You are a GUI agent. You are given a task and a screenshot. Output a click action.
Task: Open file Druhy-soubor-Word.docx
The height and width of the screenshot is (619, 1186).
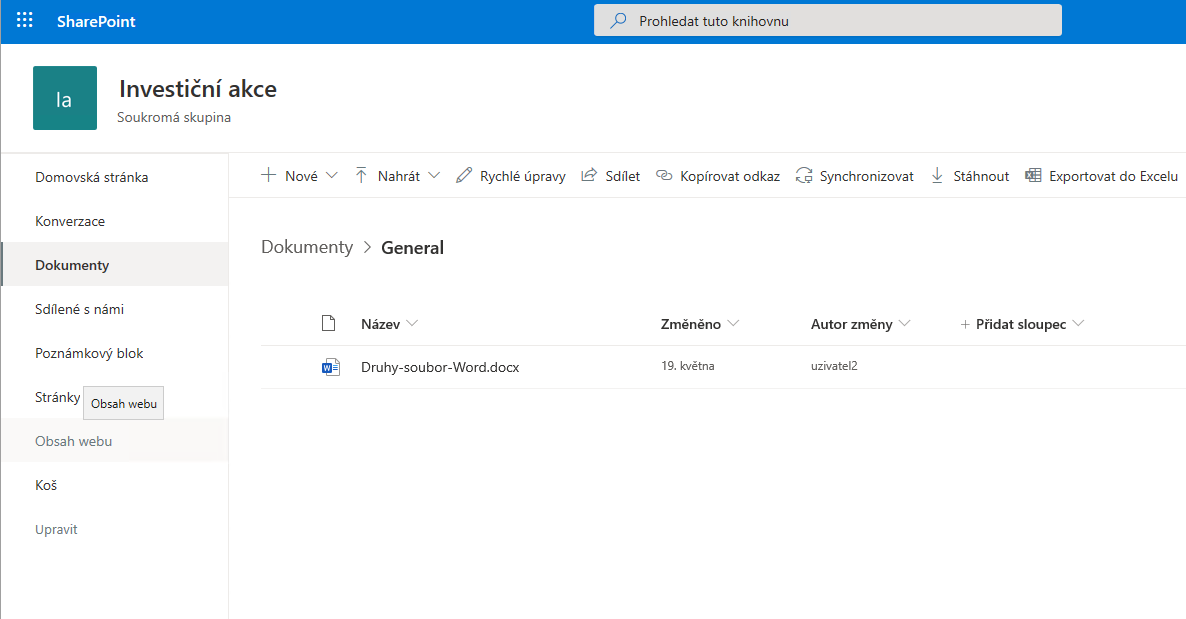tap(440, 368)
